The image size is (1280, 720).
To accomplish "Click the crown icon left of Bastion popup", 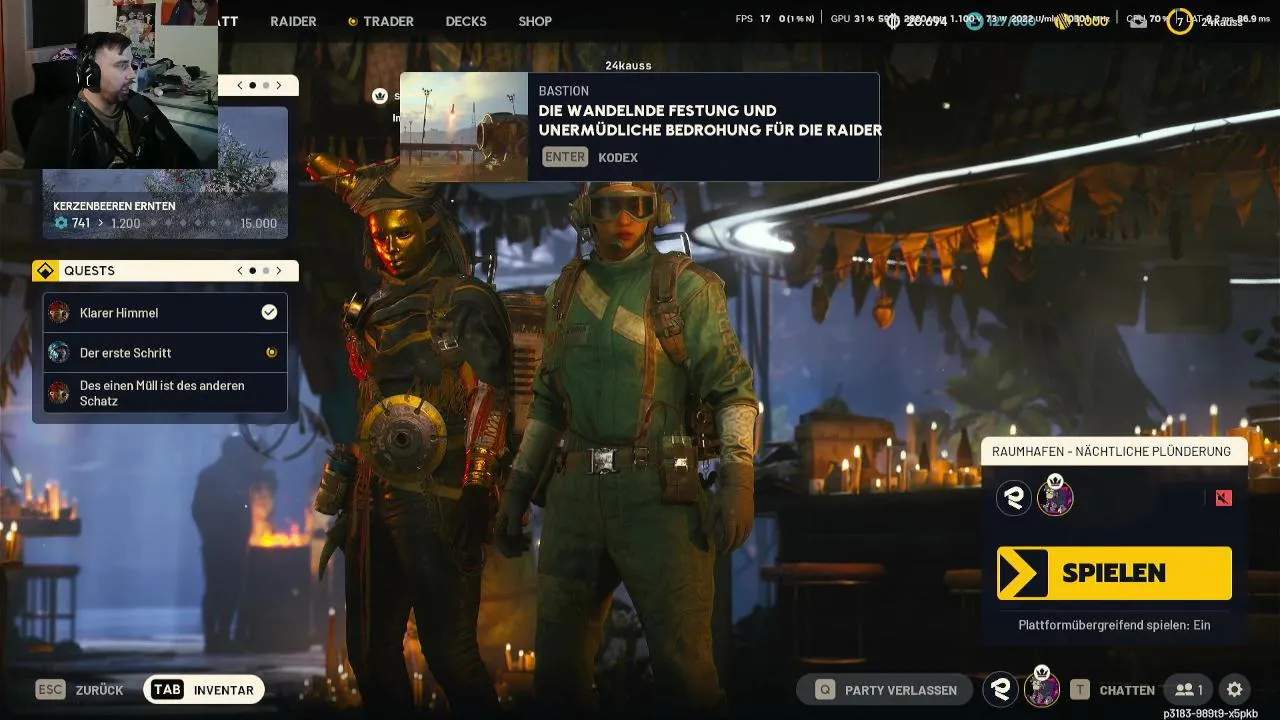I will [x=379, y=96].
